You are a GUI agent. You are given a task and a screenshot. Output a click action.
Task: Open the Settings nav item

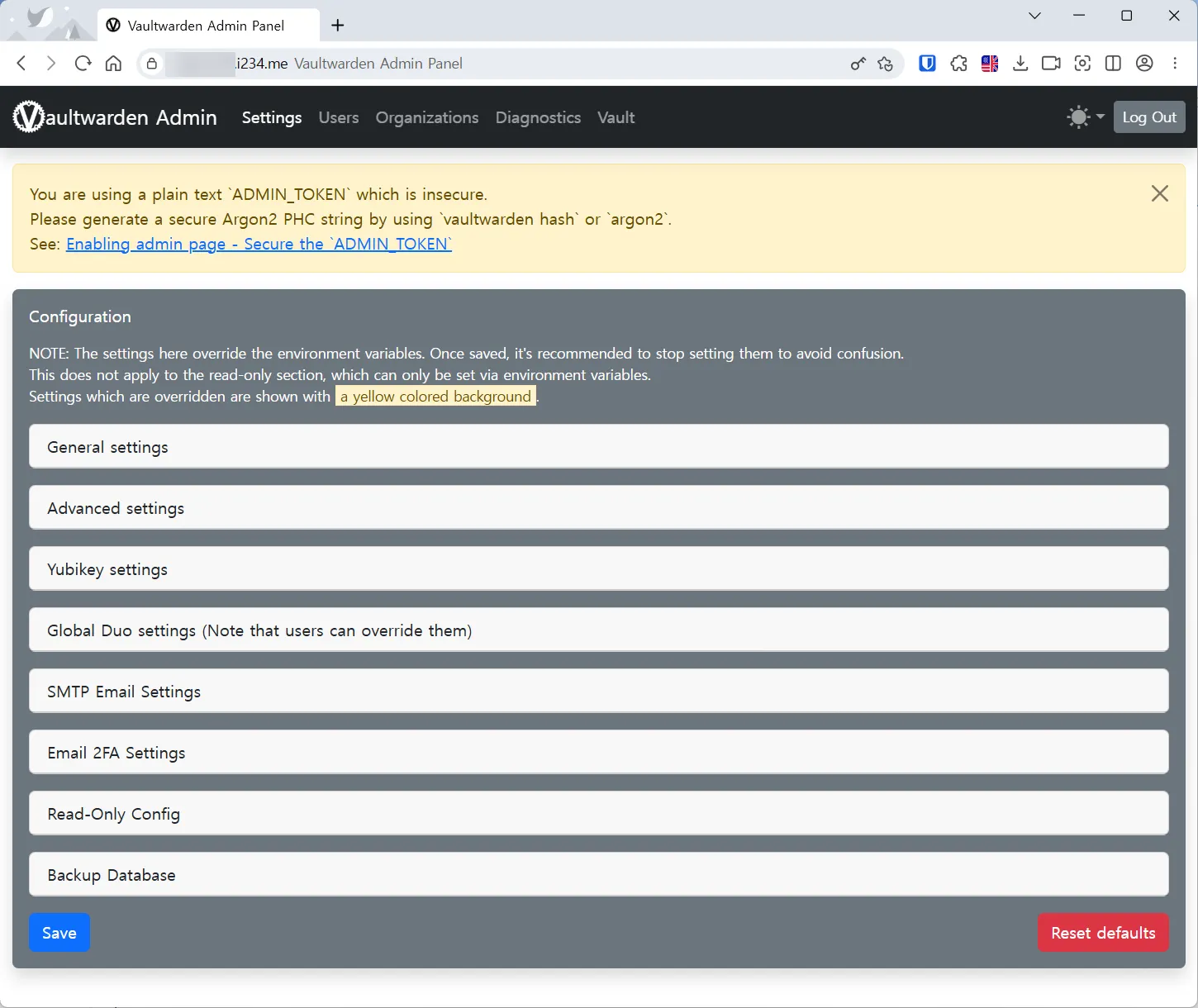272,117
